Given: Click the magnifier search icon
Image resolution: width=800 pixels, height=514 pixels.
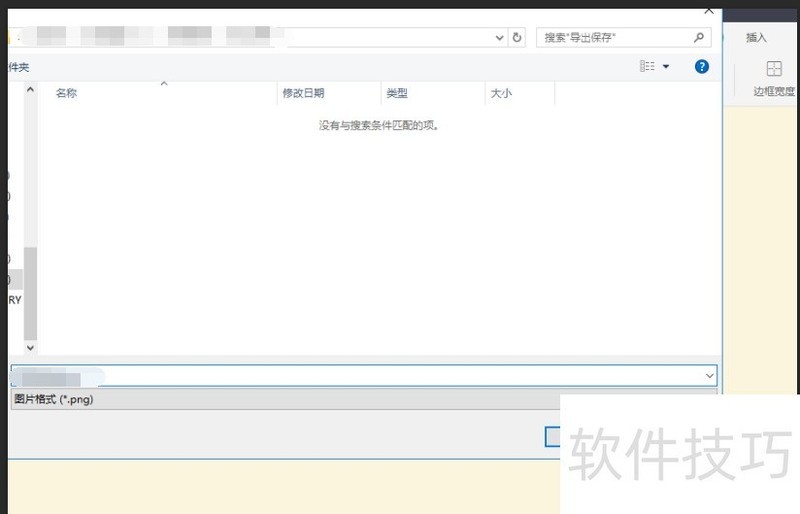Looking at the screenshot, I should (699, 37).
